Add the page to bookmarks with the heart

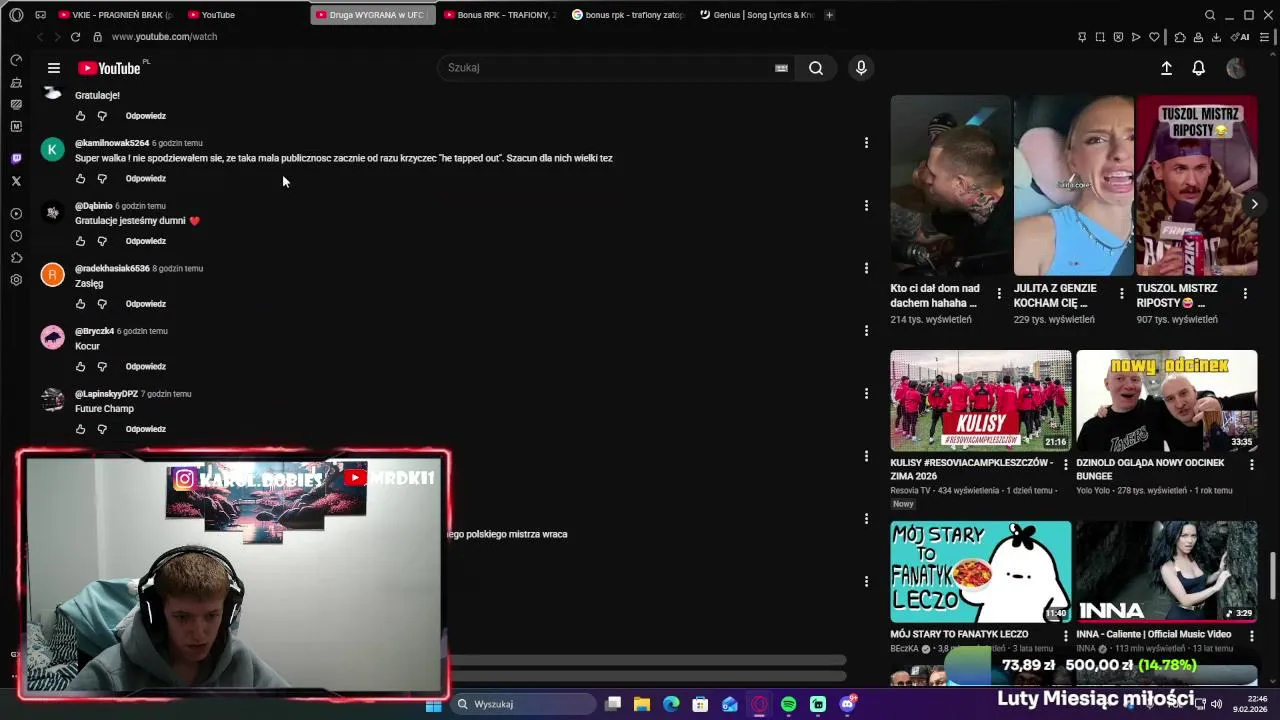(1154, 37)
